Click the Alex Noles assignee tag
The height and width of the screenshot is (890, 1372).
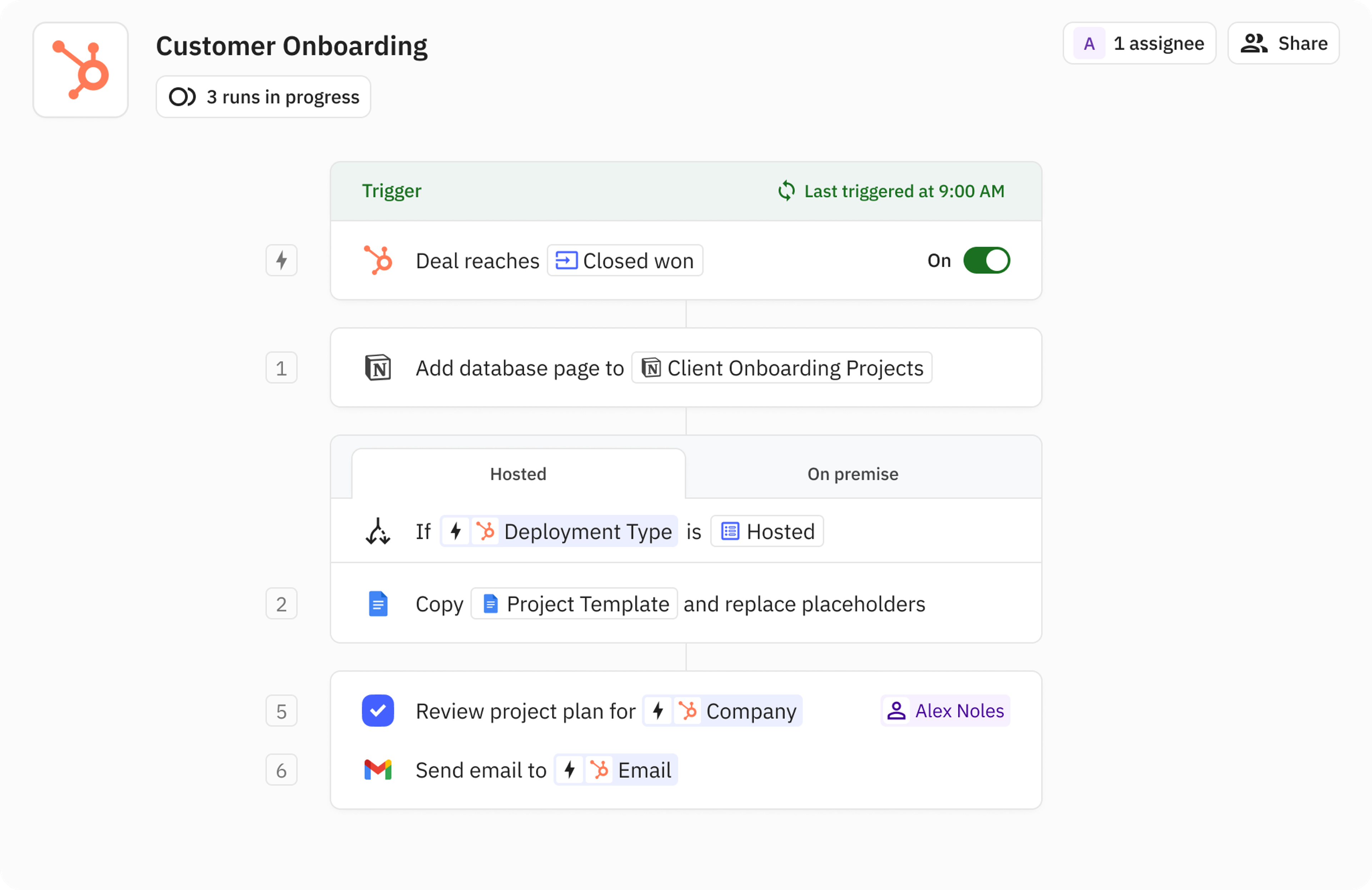pyautogui.click(x=945, y=711)
